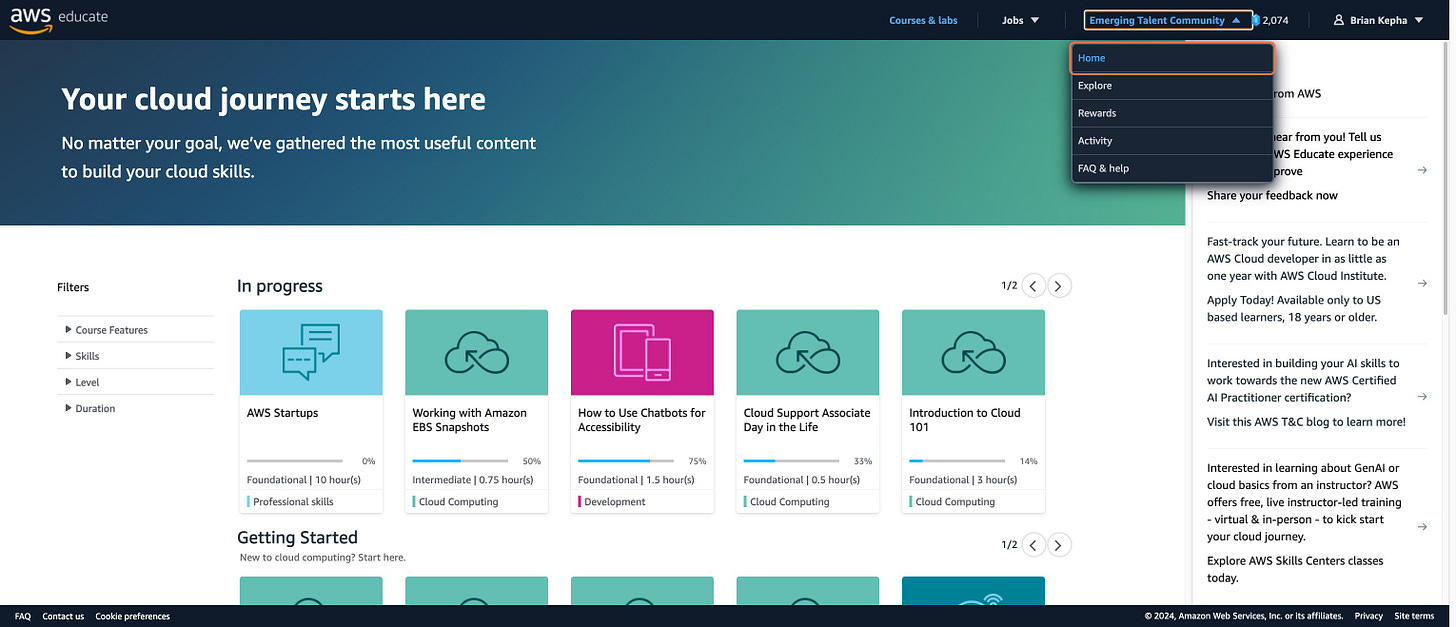Screen dimensions: 1456x627
Task: Click Apply Today AWS Cloud Institute text
Action: point(1292,308)
